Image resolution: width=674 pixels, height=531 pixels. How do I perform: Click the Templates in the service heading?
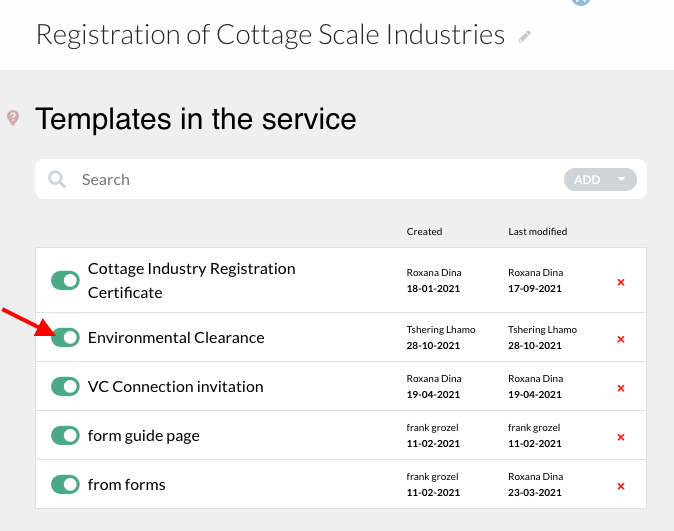(x=196, y=119)
